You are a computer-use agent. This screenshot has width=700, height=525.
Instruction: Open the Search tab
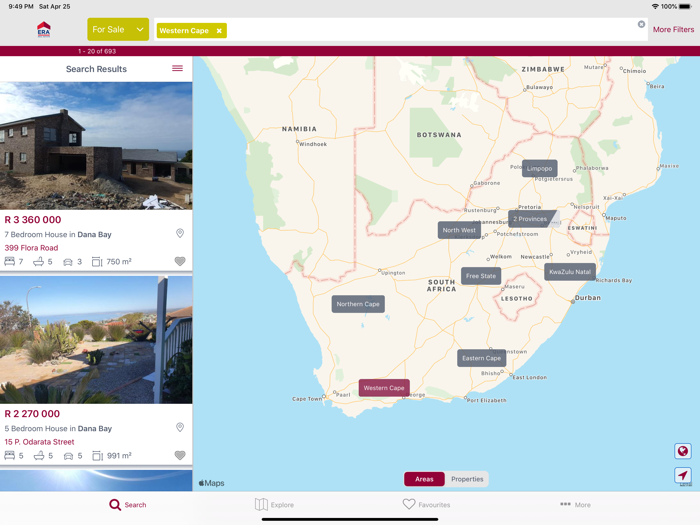[128, 504]
